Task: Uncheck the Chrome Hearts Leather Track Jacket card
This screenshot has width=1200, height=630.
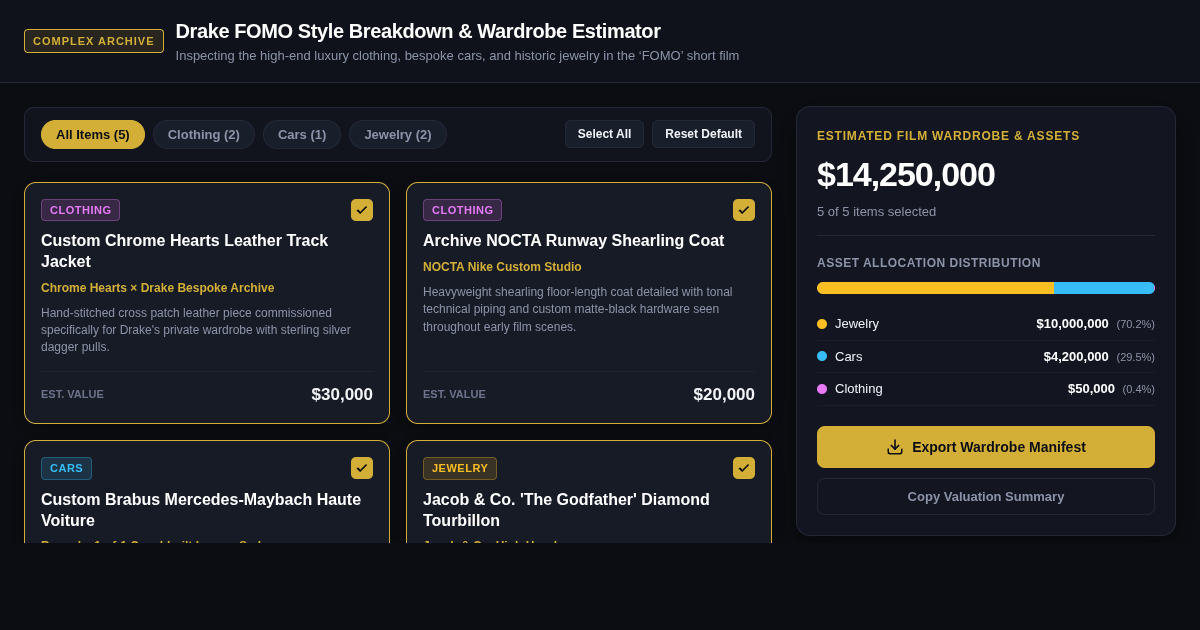Action: [x=362, y=210]
